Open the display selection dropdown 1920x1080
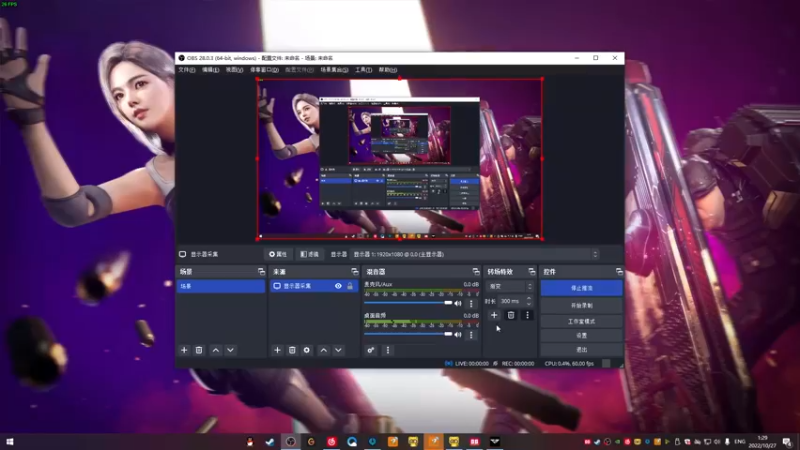This screenshot has width=800, height=450. point(475,254)
